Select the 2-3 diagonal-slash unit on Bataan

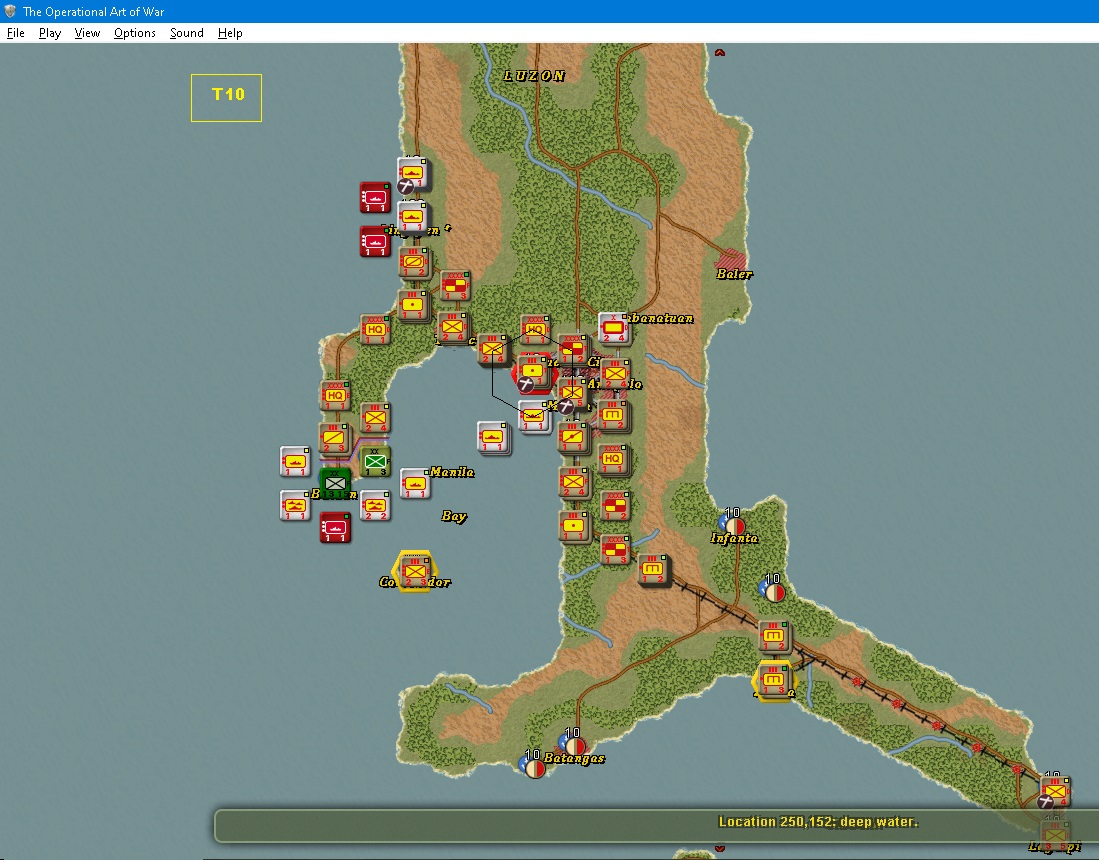click(334, 439)
